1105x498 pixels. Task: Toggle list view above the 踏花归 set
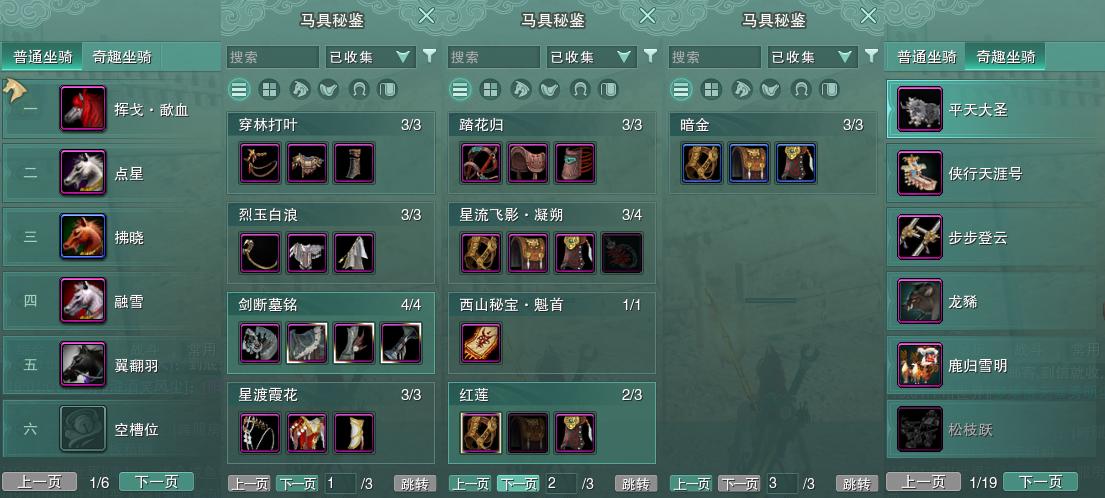tap(459, 89)
